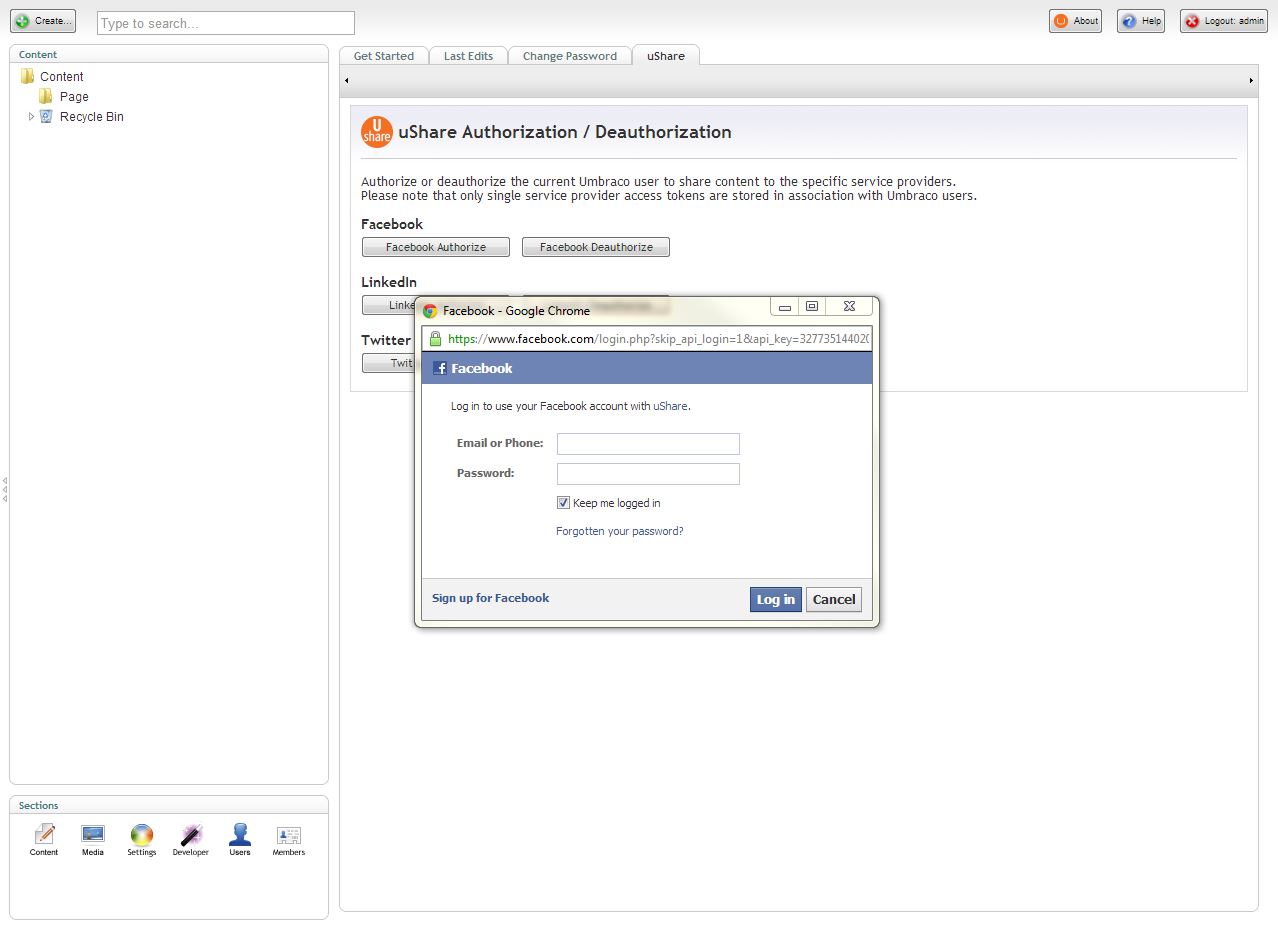
Task: Follow the uShare link in login message
Action: pyautogui.click(x=670, y=406)
